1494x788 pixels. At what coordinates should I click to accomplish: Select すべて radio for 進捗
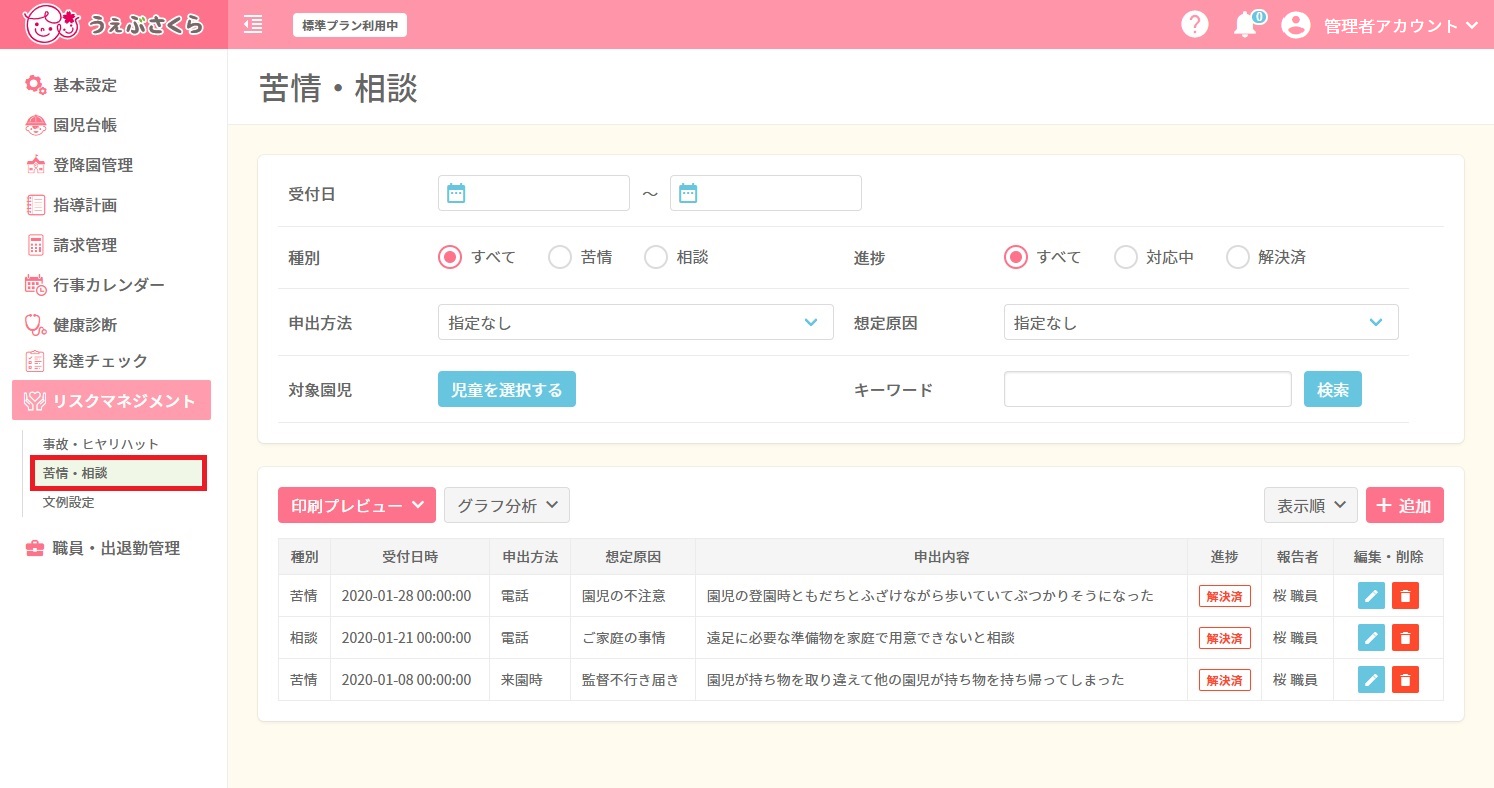[1016, 257]
